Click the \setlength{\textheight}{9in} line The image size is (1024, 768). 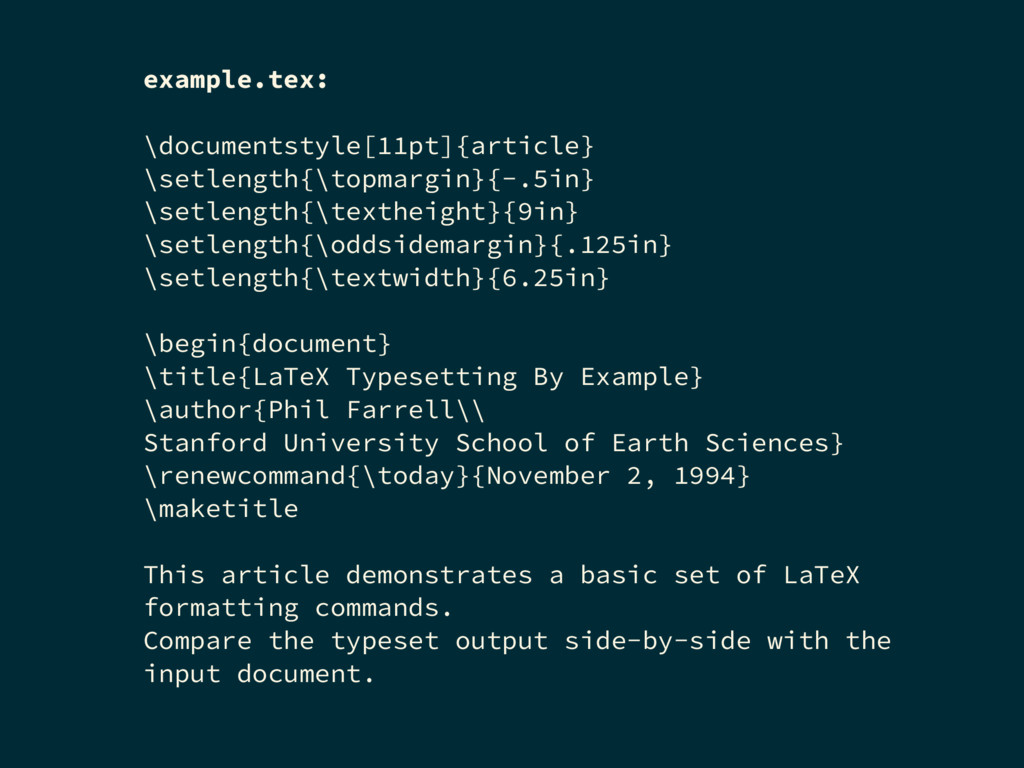click(x=361, y=212)
